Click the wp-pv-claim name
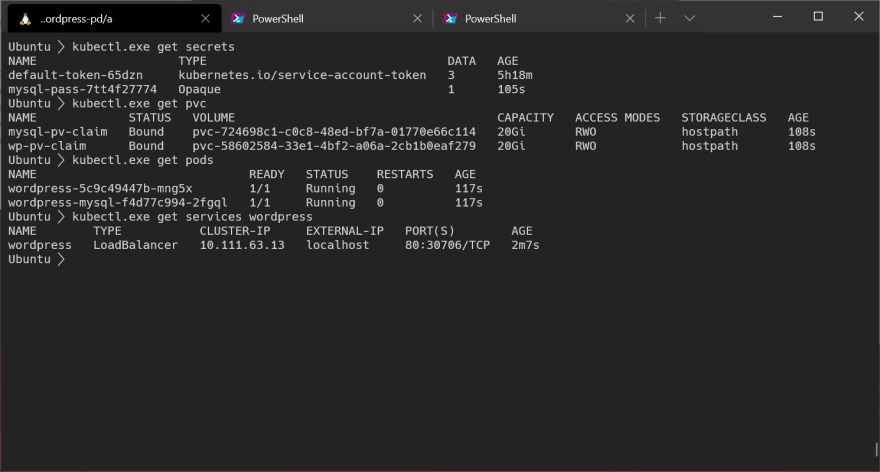This screenshot has height=472, width=880. coord(47,146)
